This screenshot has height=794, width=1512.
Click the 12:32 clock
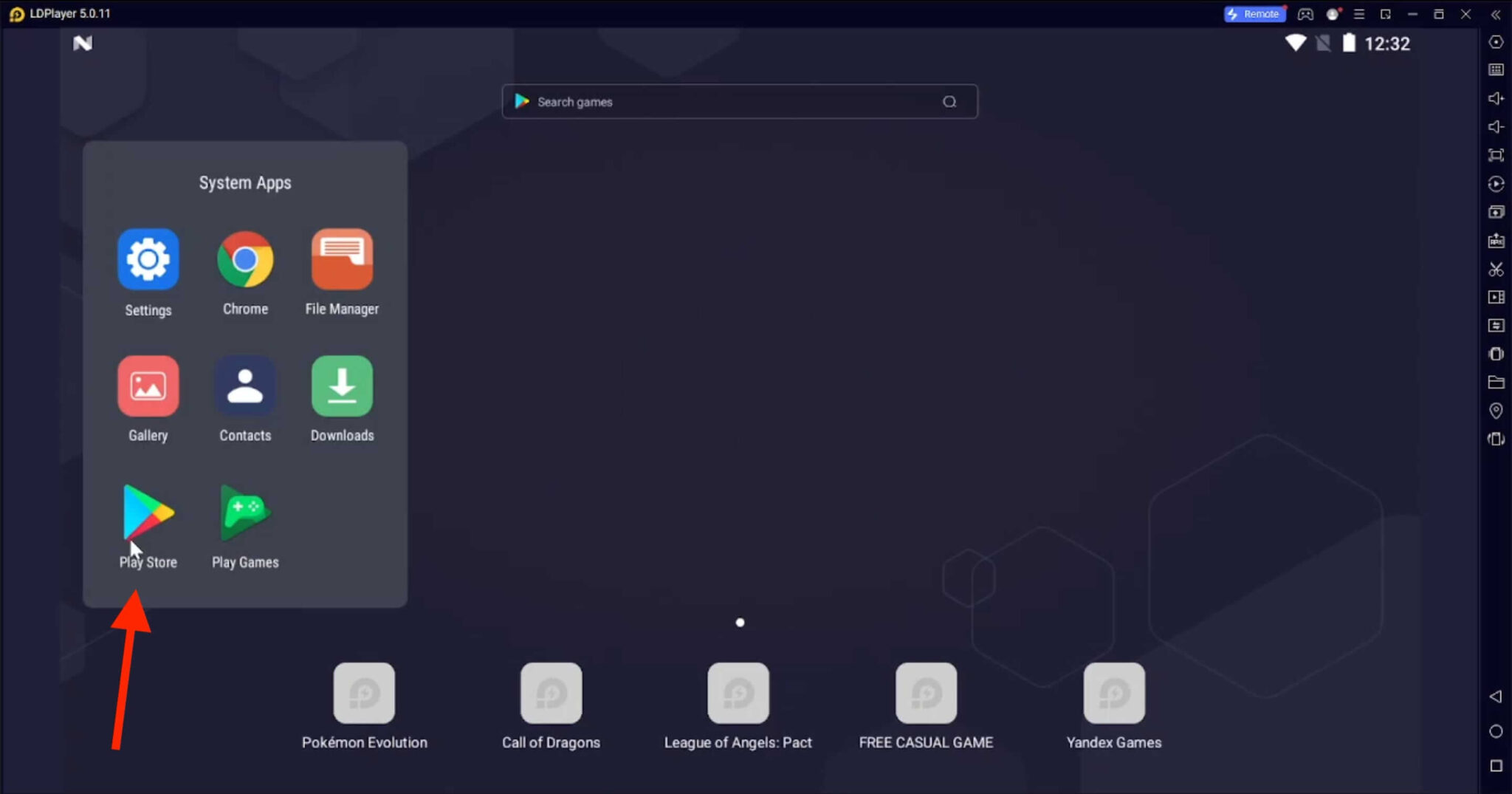pyautogui.click(x=1386, y=44)
